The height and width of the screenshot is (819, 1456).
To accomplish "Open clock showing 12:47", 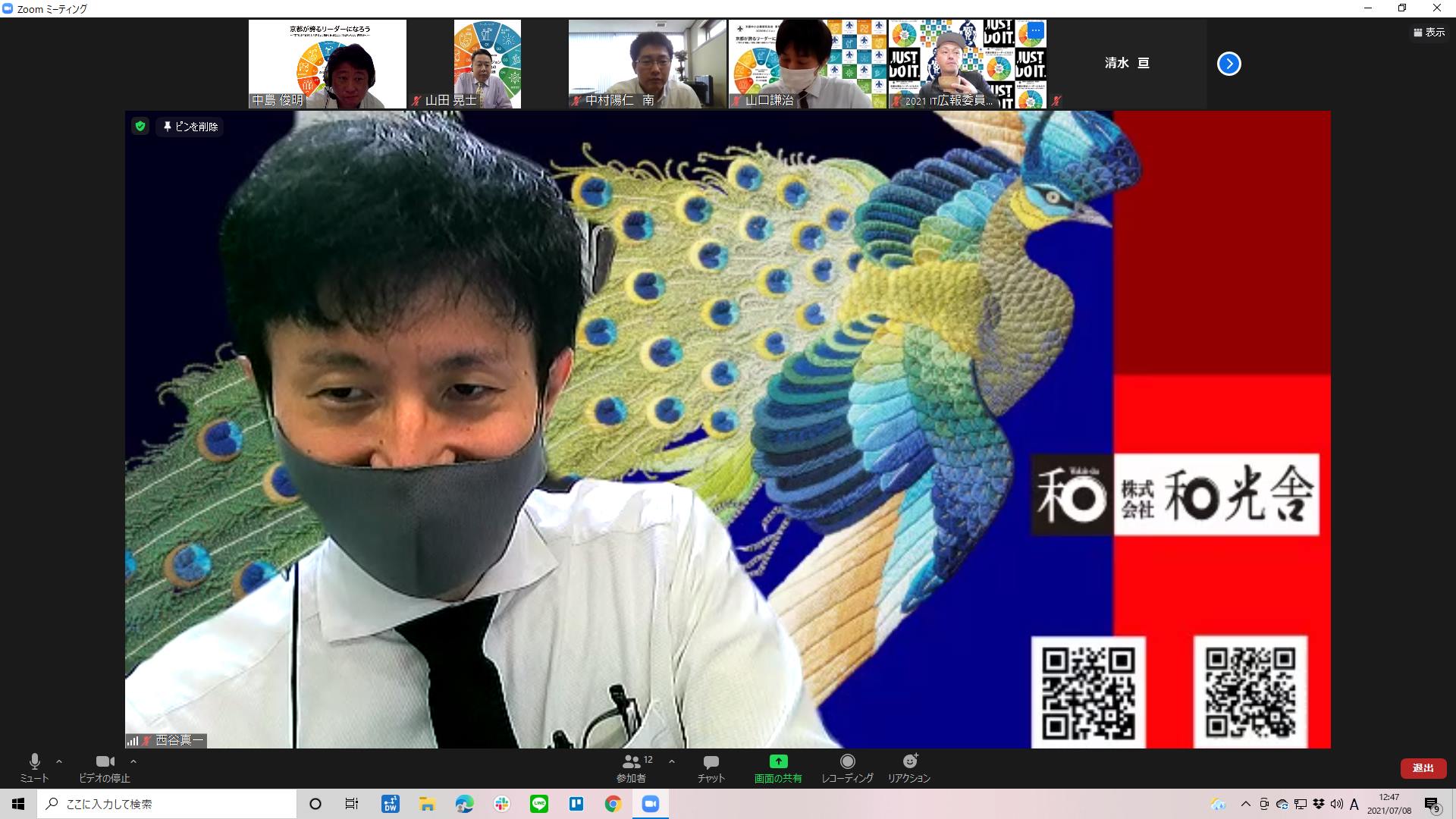I will pyautogui.click(x=1389, y=804).
